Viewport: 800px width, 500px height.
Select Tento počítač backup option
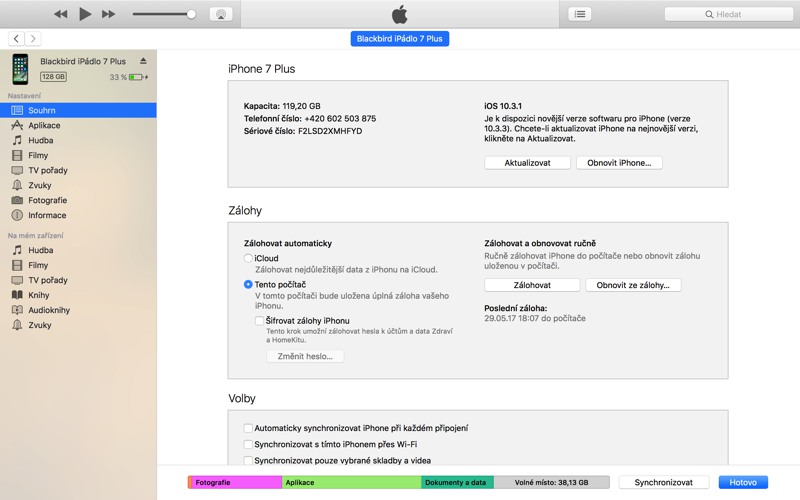pos(248,284)
